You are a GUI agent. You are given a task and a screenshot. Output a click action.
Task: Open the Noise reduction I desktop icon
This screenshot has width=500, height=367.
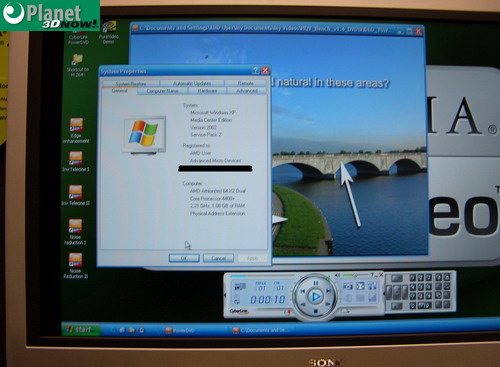pyautogui.click(x=75, y=232)
